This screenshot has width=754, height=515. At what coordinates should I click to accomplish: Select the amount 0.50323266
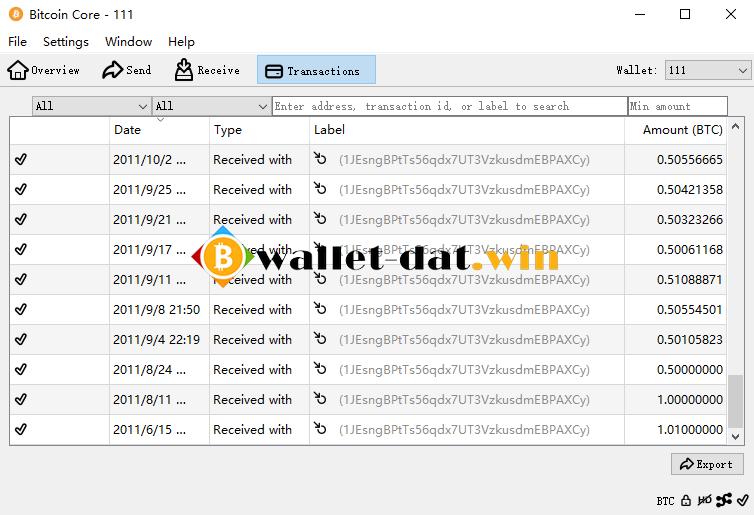[690, 220]
